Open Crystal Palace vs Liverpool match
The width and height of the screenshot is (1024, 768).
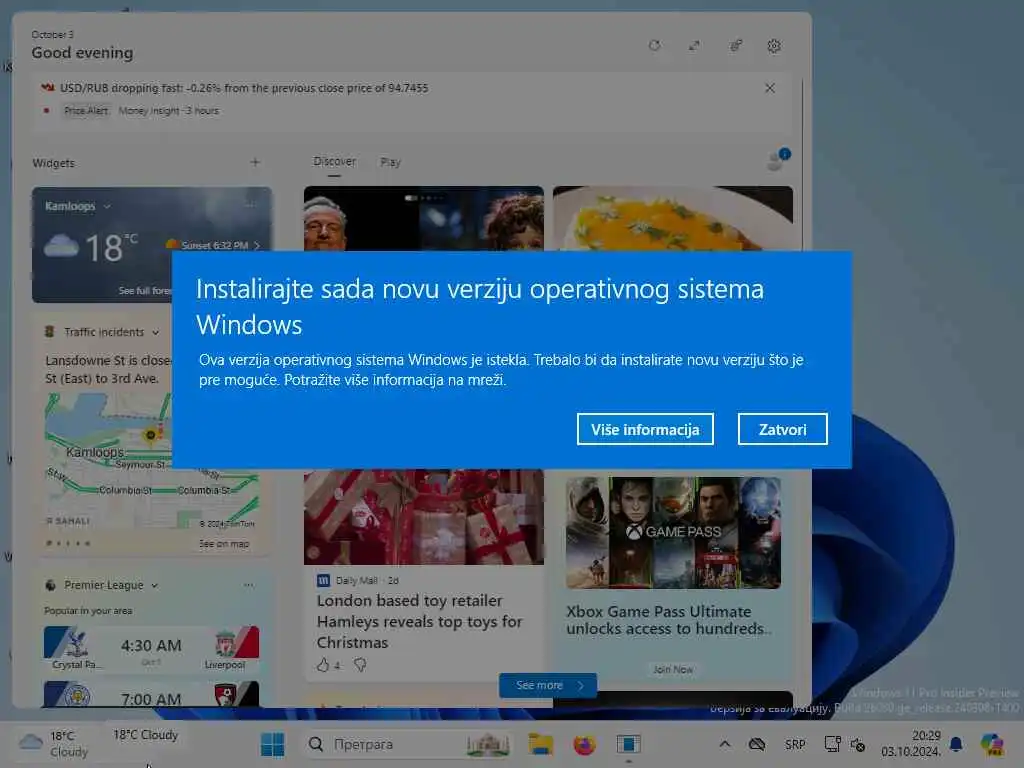[x=152, y=648]
